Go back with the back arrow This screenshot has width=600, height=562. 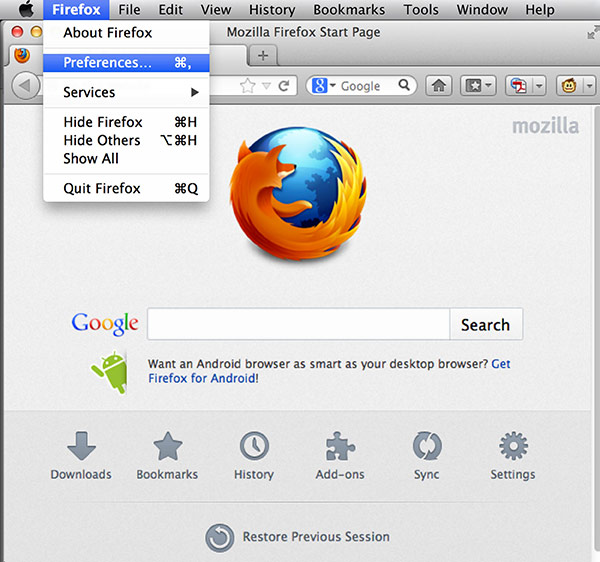[x=25, y=86]
